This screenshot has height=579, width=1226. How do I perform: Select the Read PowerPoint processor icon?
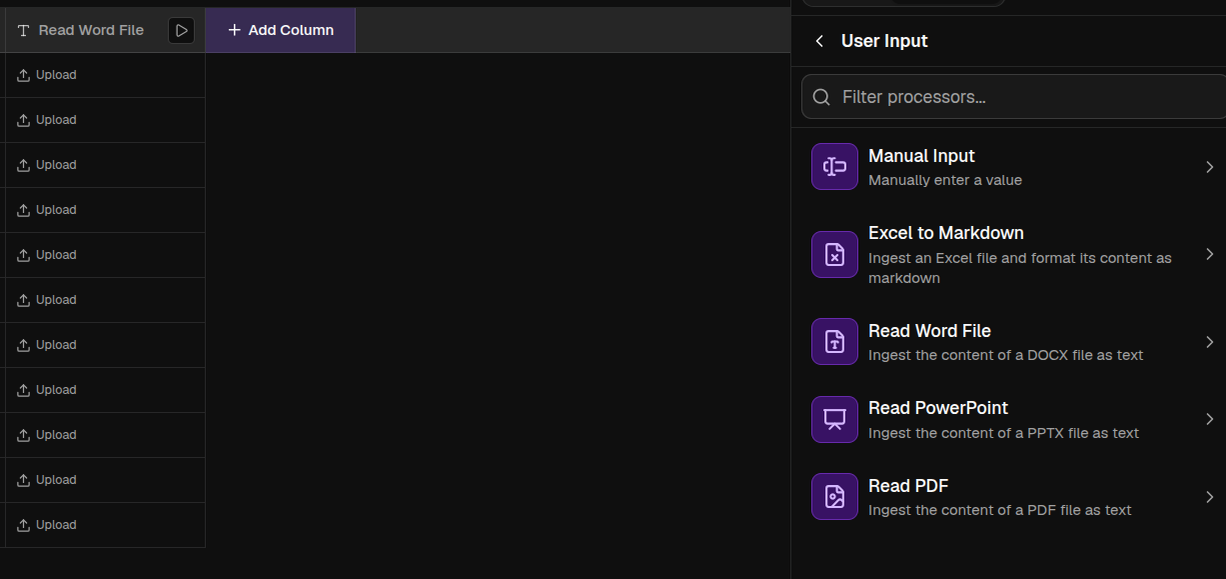point(834,419)
